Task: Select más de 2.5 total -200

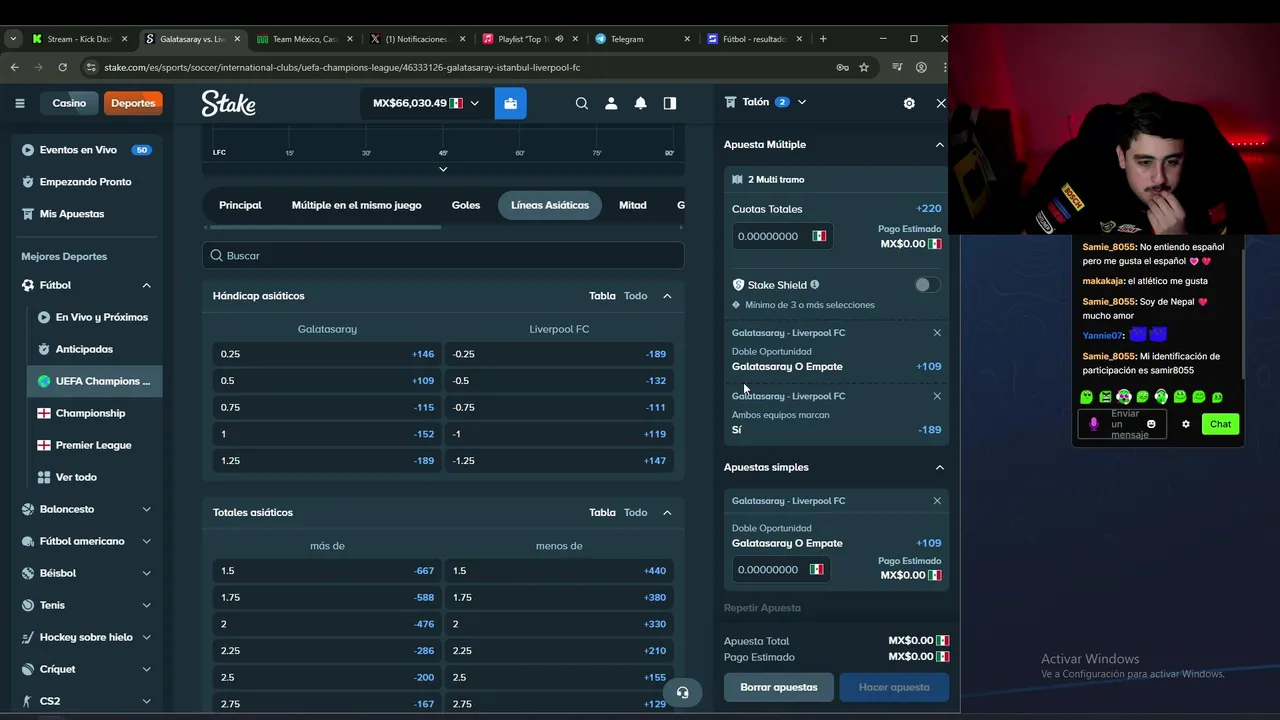Action: [x=327, y=677]
